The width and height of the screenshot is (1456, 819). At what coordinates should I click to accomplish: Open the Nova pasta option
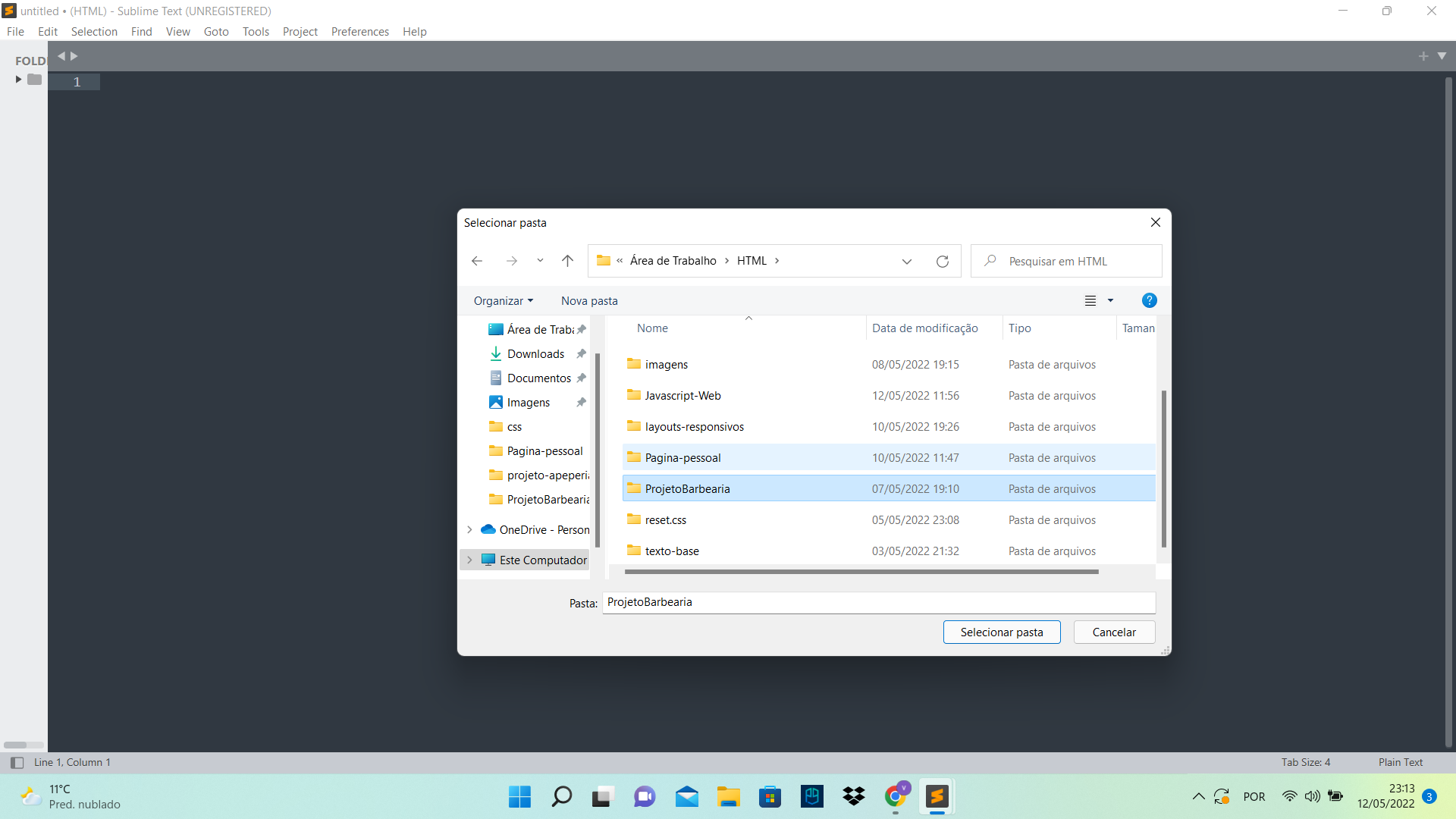[588, 300]
